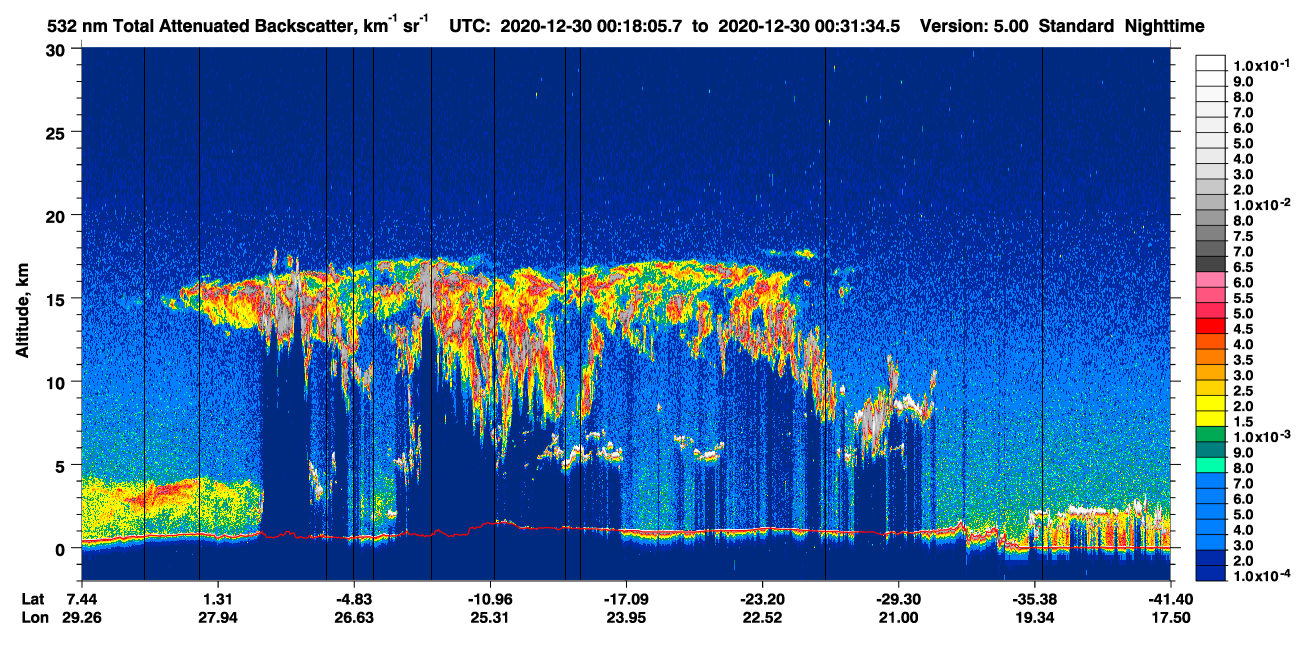Click the colorbar label '2.5'
The height and width of the screenshot is (667, 1300).
1243,391
